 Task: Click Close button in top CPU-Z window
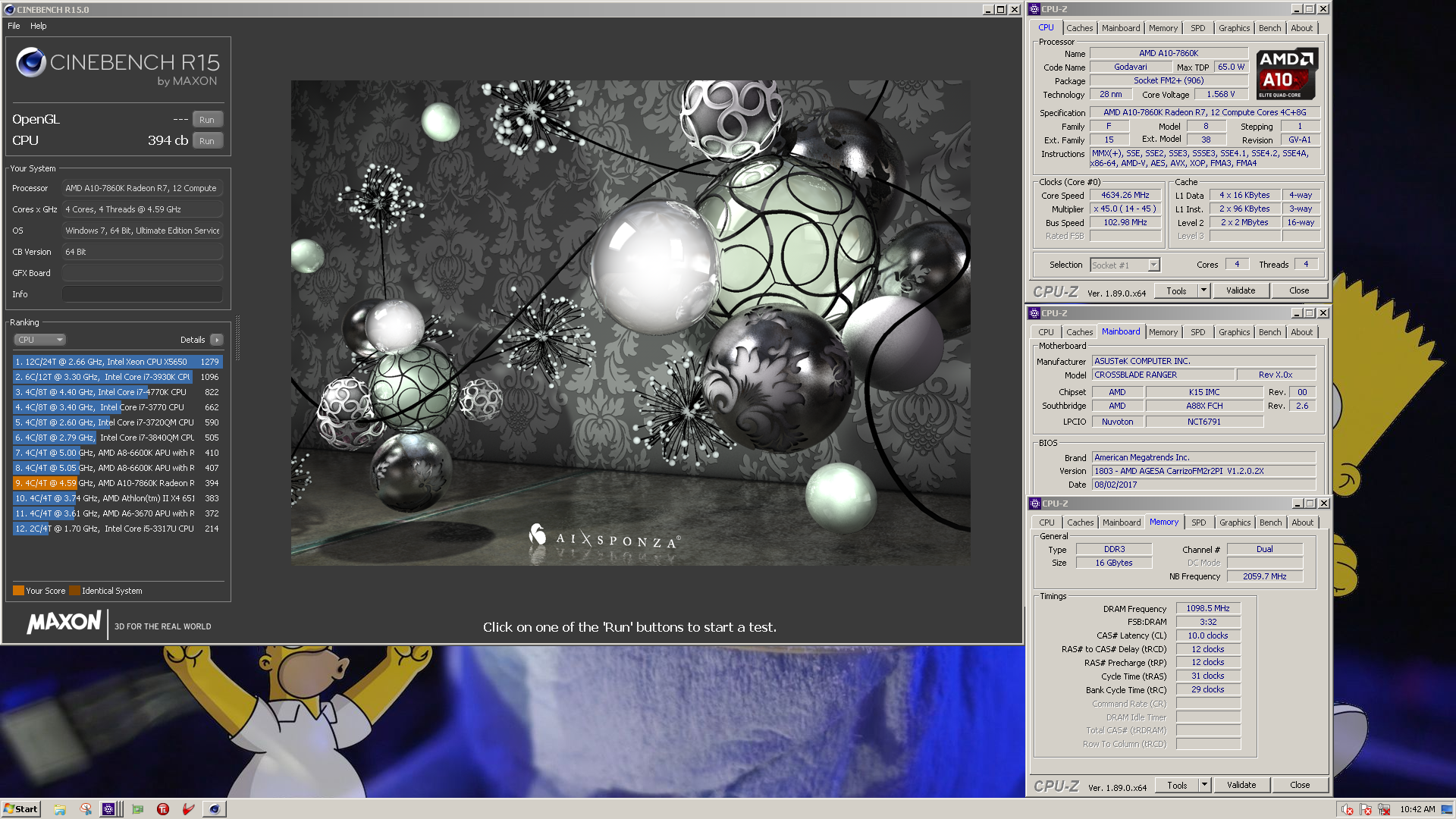click(x=1299, y=290)
